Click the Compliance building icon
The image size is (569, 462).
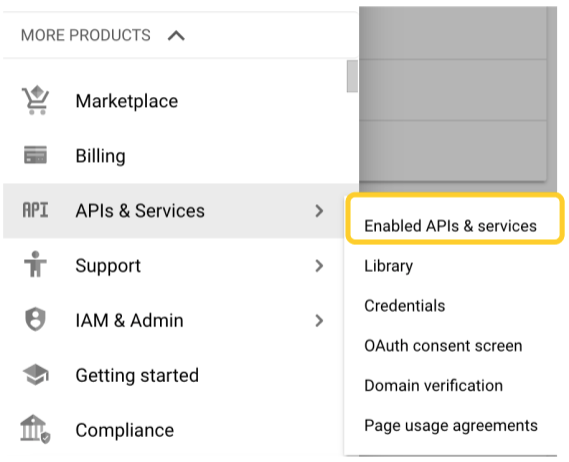pos(35,429)
